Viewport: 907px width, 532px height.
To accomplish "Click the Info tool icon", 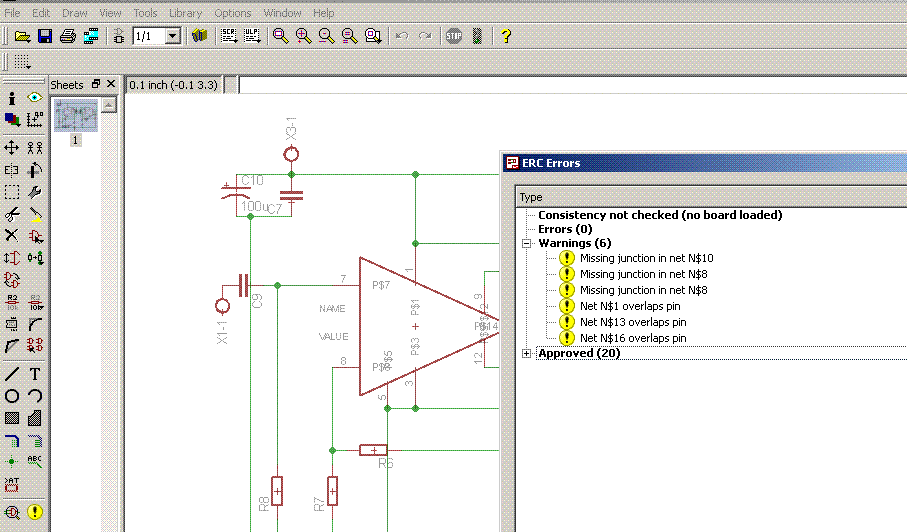I will (12, 97).
